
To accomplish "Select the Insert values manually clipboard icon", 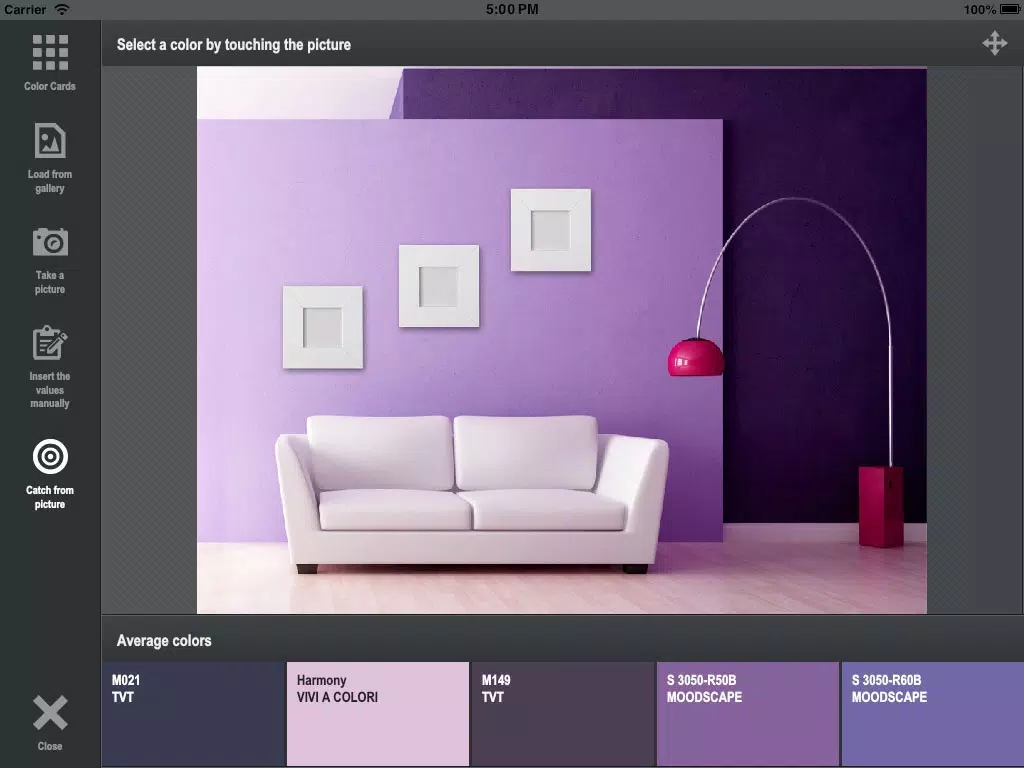I will [x=50, y=342].
